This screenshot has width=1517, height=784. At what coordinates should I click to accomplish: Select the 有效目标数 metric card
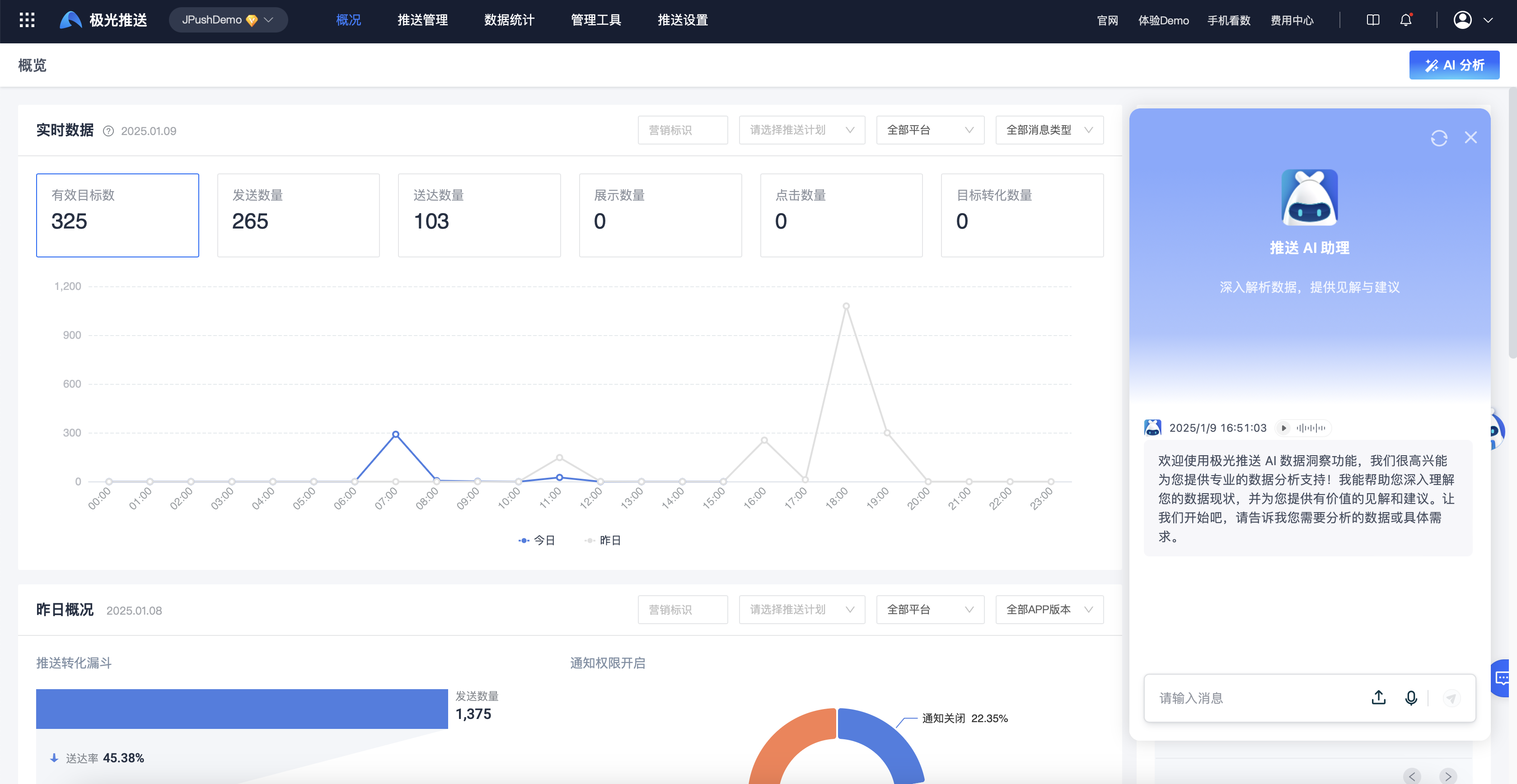[117, 215]
